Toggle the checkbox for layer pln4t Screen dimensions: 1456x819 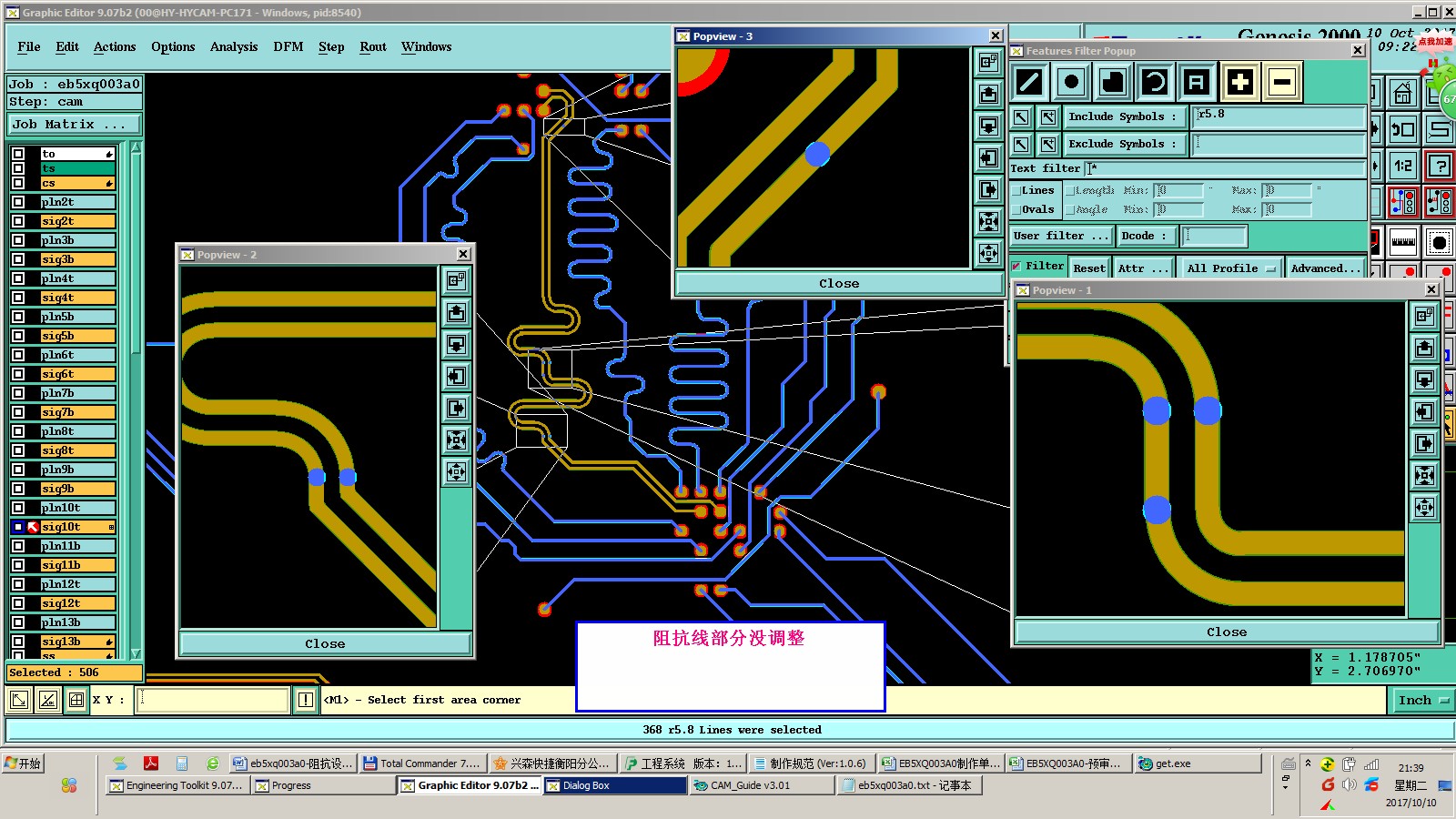coord(18,278)
